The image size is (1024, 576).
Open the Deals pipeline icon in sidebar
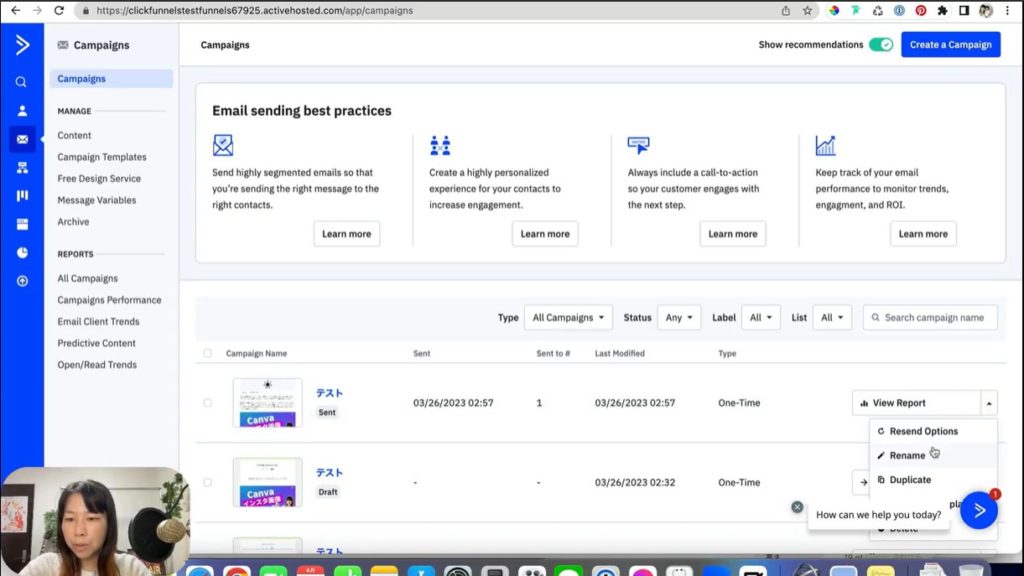point(21,196)
